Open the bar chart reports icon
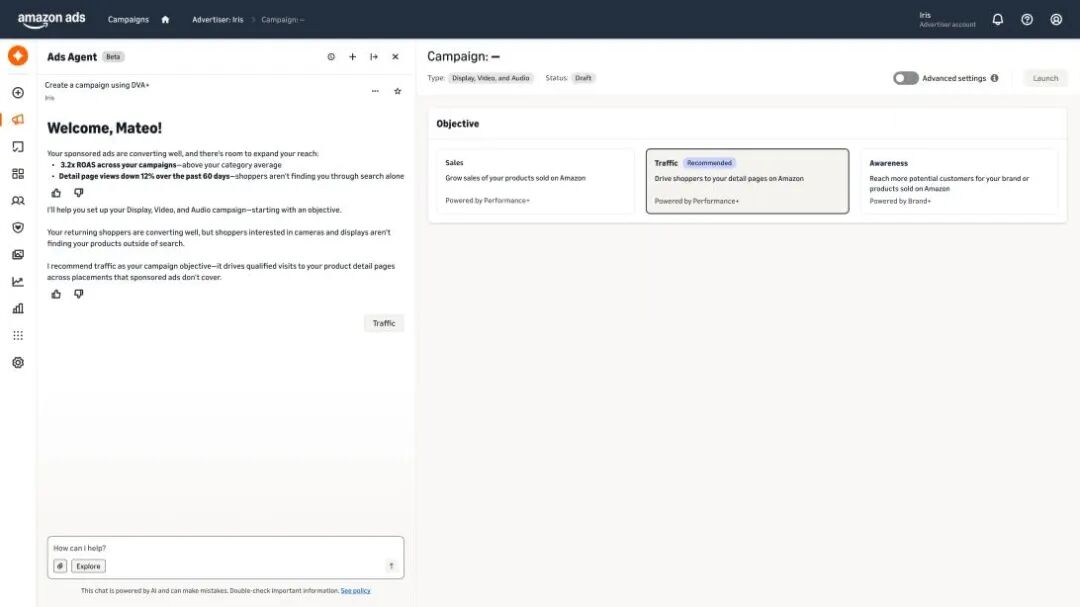 click(x=18, y=309)
